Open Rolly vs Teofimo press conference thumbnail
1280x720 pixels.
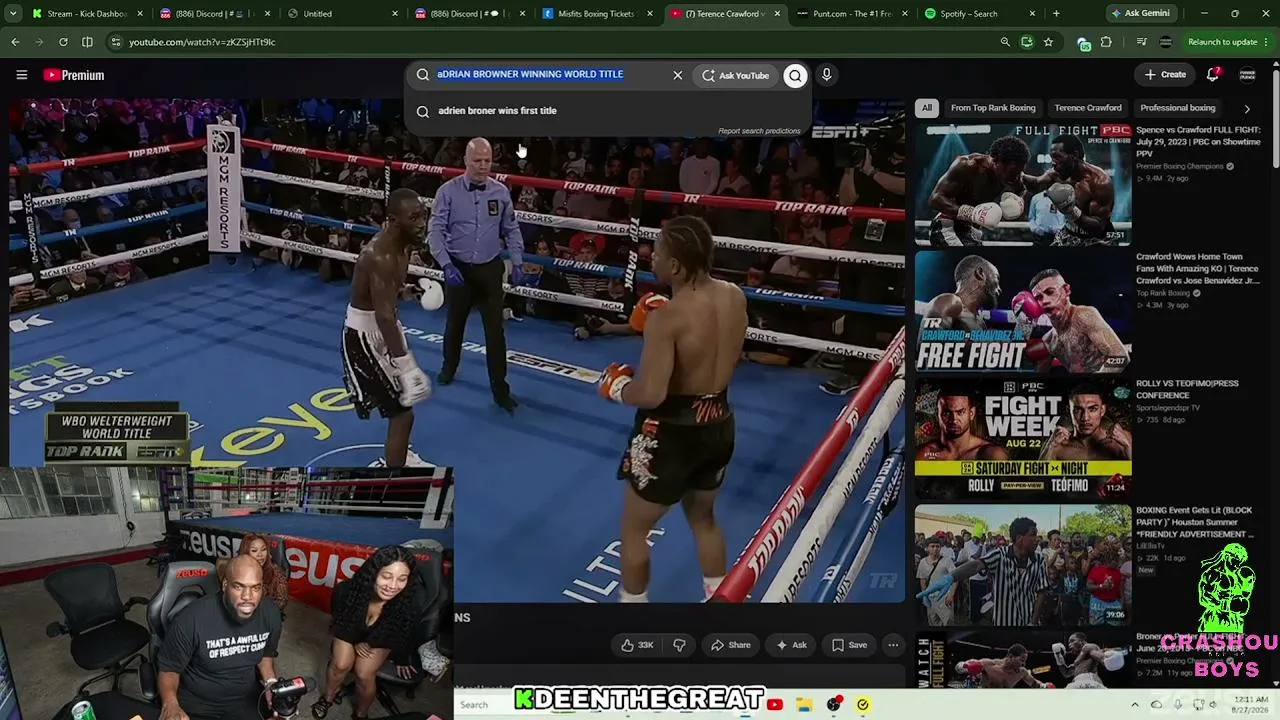[1023, 438]
